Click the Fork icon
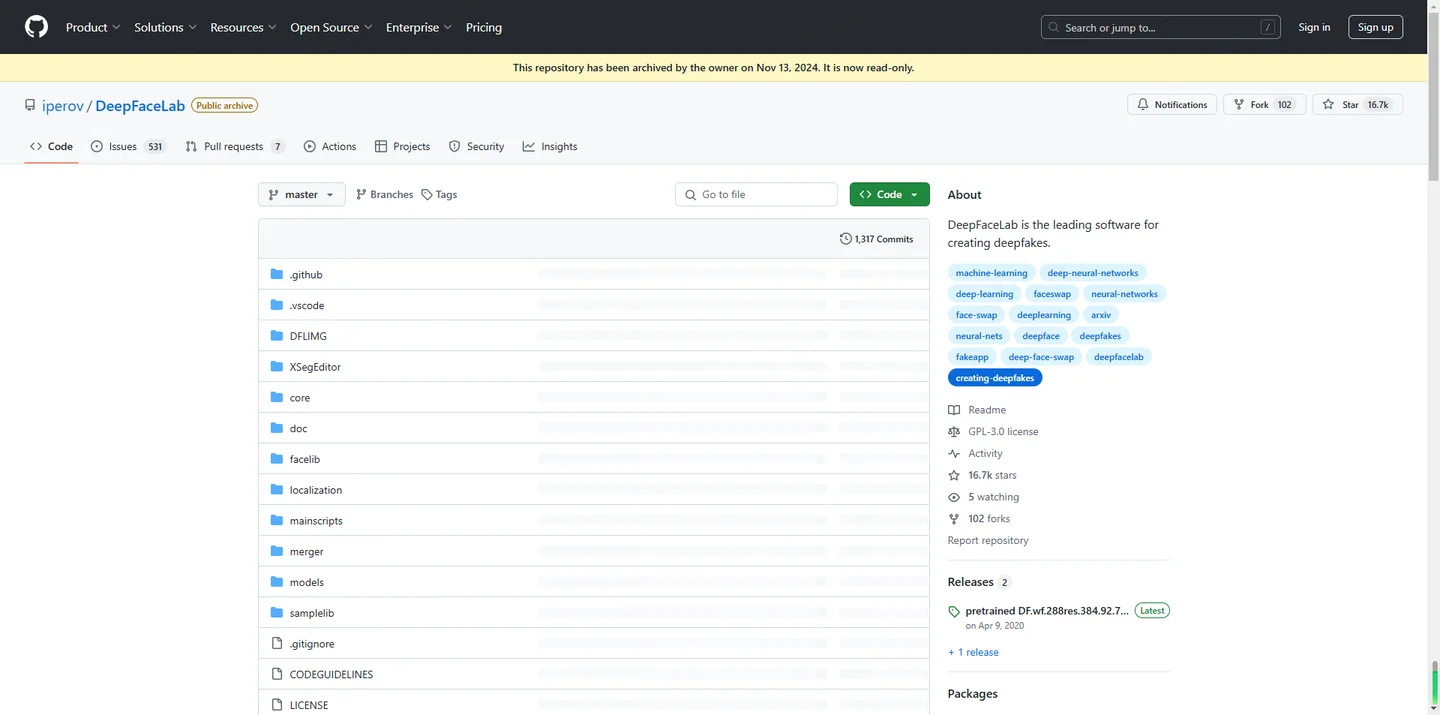Viewport: 1440px width, 715px height. point(1239,105)
